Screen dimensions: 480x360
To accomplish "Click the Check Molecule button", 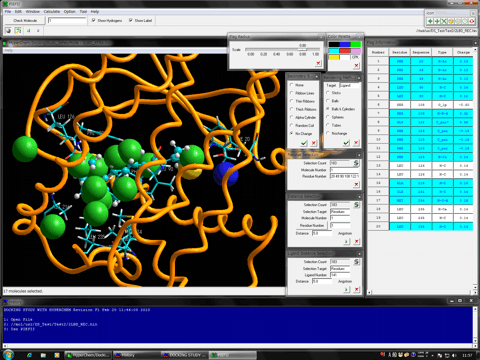I will [25, 21].
